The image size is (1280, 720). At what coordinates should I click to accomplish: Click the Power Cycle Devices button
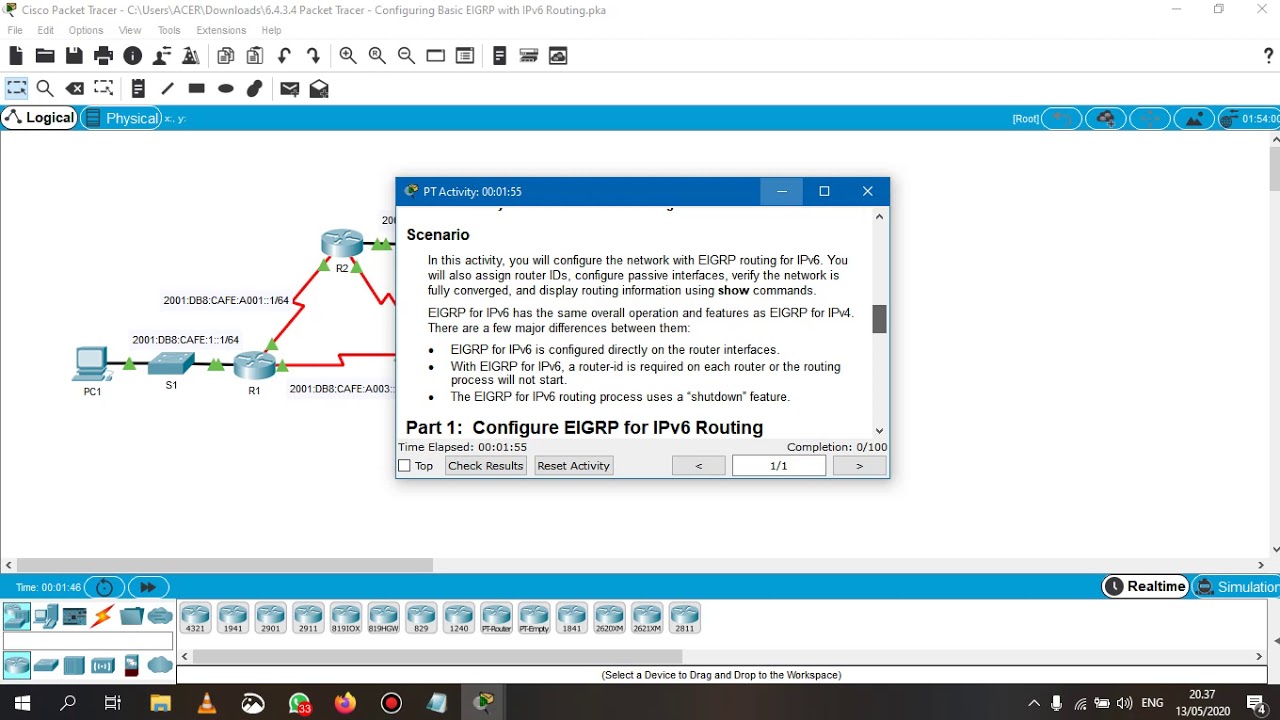pyautogui.click(x=104, y=587)
